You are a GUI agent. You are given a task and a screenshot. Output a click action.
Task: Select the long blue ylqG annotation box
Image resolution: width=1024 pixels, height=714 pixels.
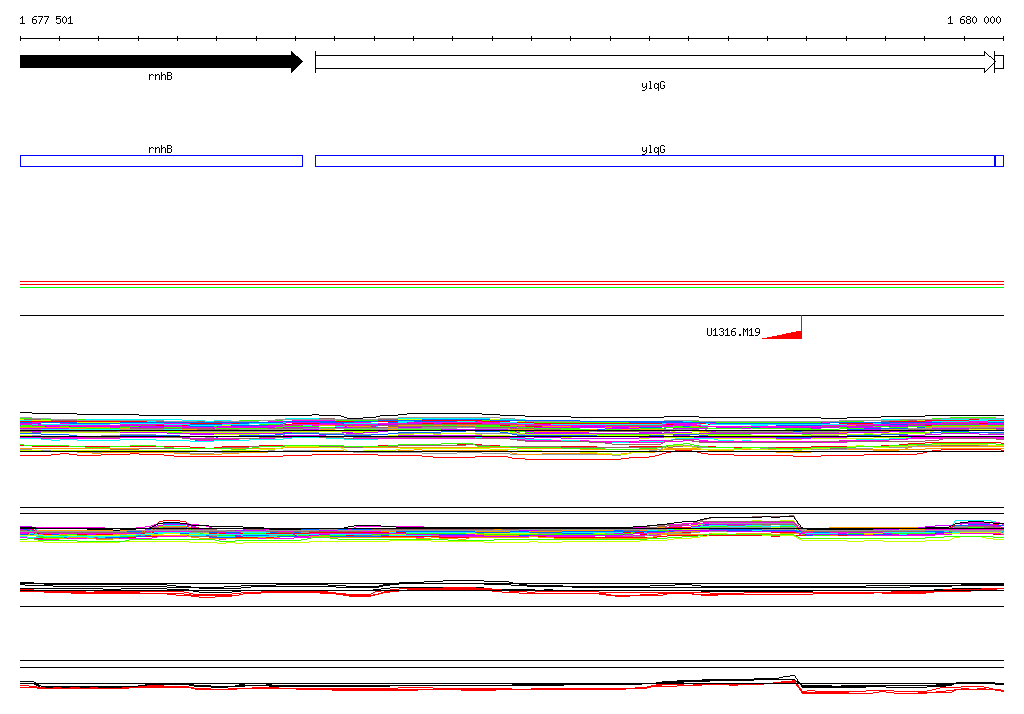tap(655, 161)
